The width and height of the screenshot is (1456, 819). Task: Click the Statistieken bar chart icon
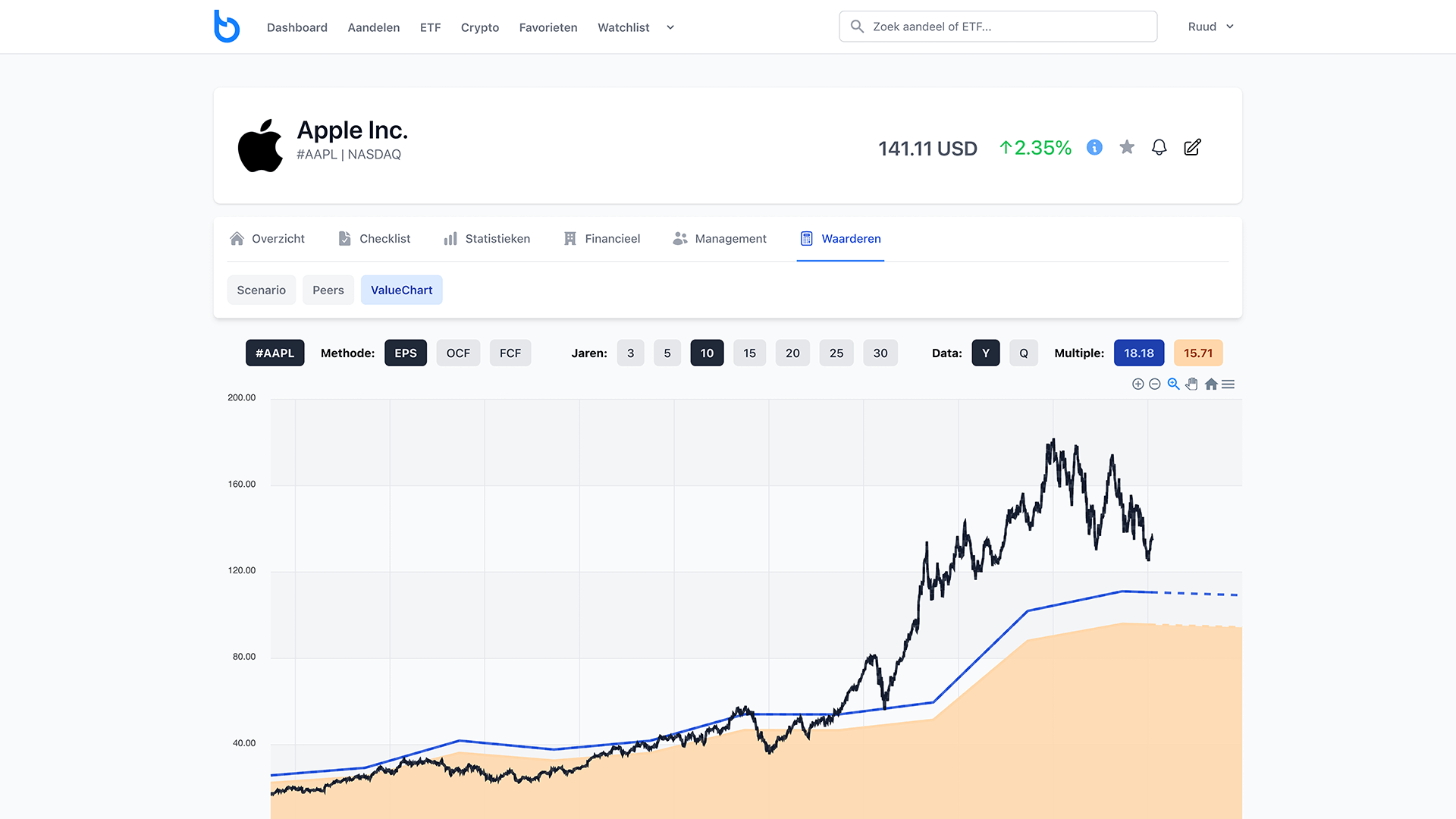tap(450, 239)
